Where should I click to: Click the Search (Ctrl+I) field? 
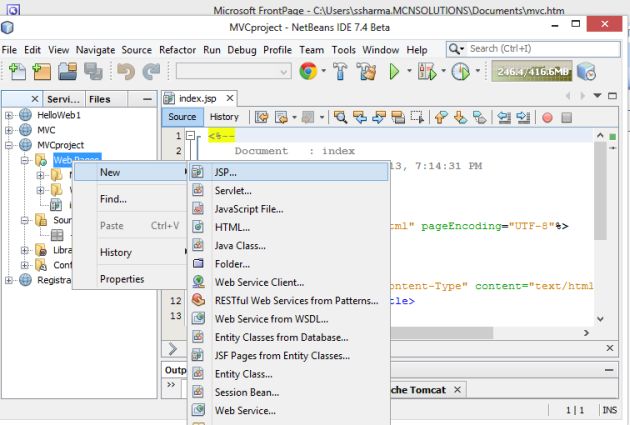[x=533, y=49]
